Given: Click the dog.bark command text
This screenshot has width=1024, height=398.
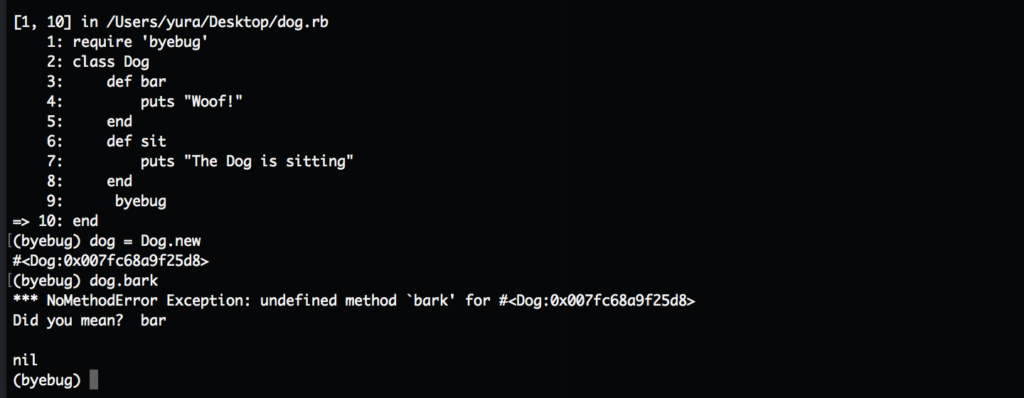Looking at the screenshot, I should click(123, 281).
